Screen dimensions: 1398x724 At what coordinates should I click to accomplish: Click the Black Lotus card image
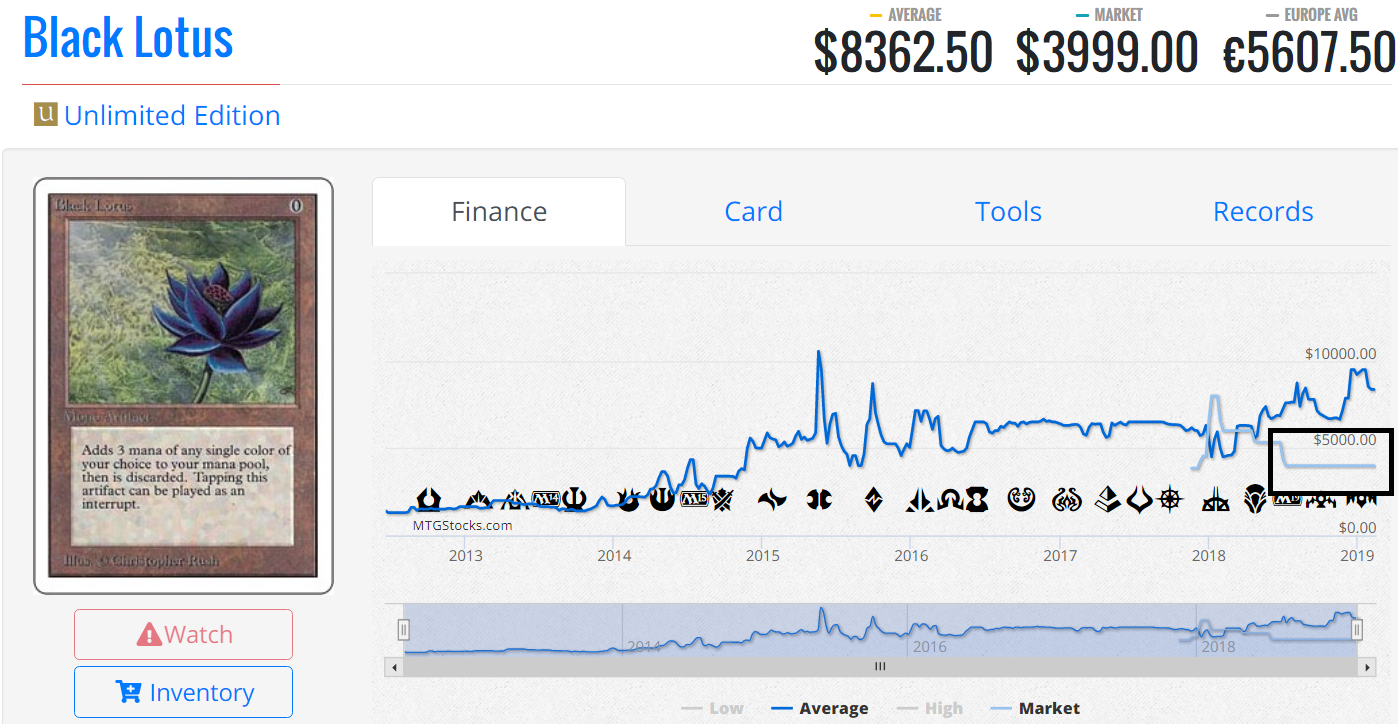click(x=183, y=385)
